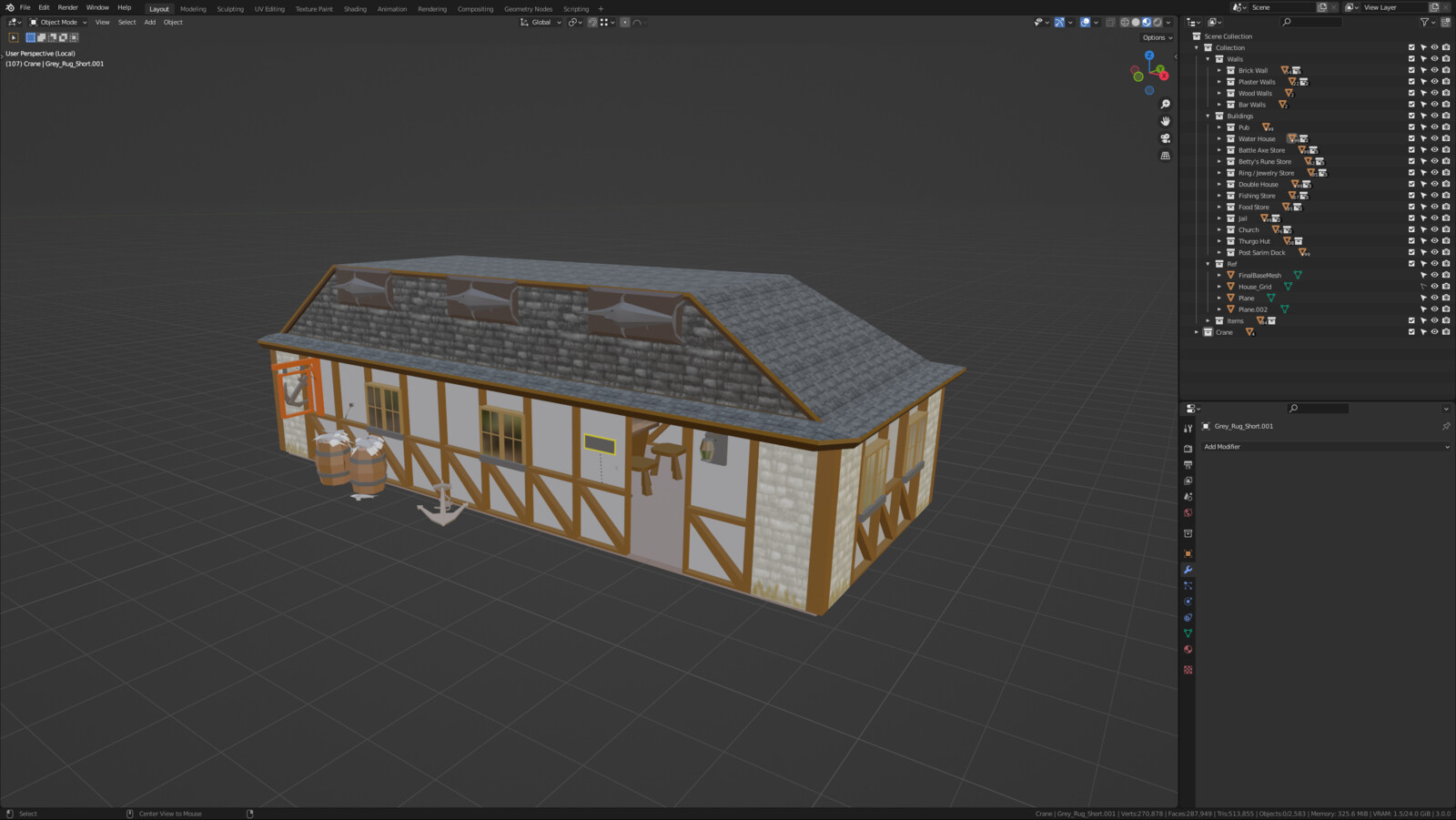Select wireframe viewport shading
The height and width of the screenshot is (820, 1456).
pos(1125,22)
